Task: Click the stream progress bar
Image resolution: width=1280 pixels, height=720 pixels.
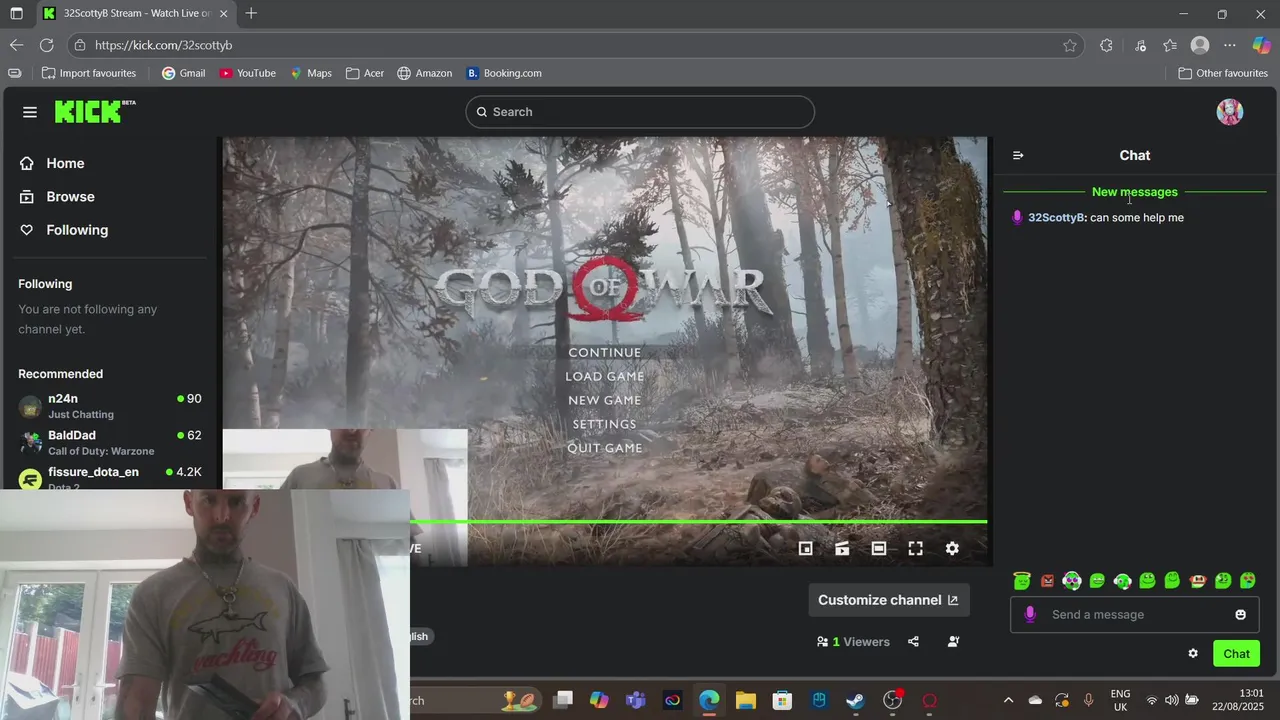Action: tap(698, 522)
